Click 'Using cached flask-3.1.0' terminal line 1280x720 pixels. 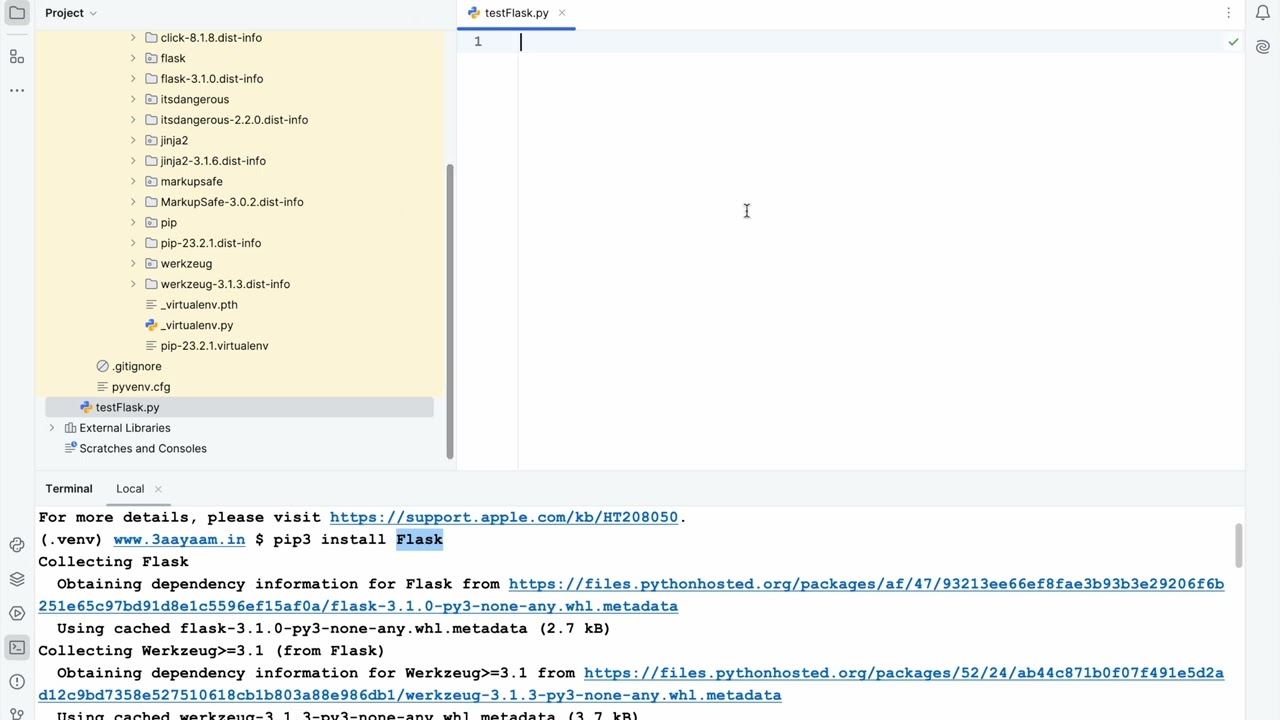[x=333, y=628]
